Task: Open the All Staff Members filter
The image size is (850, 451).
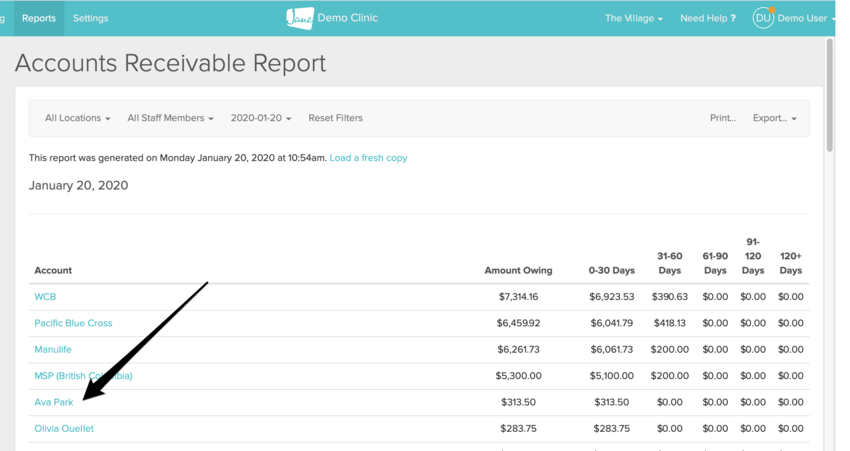Action: tap(170, 118)
